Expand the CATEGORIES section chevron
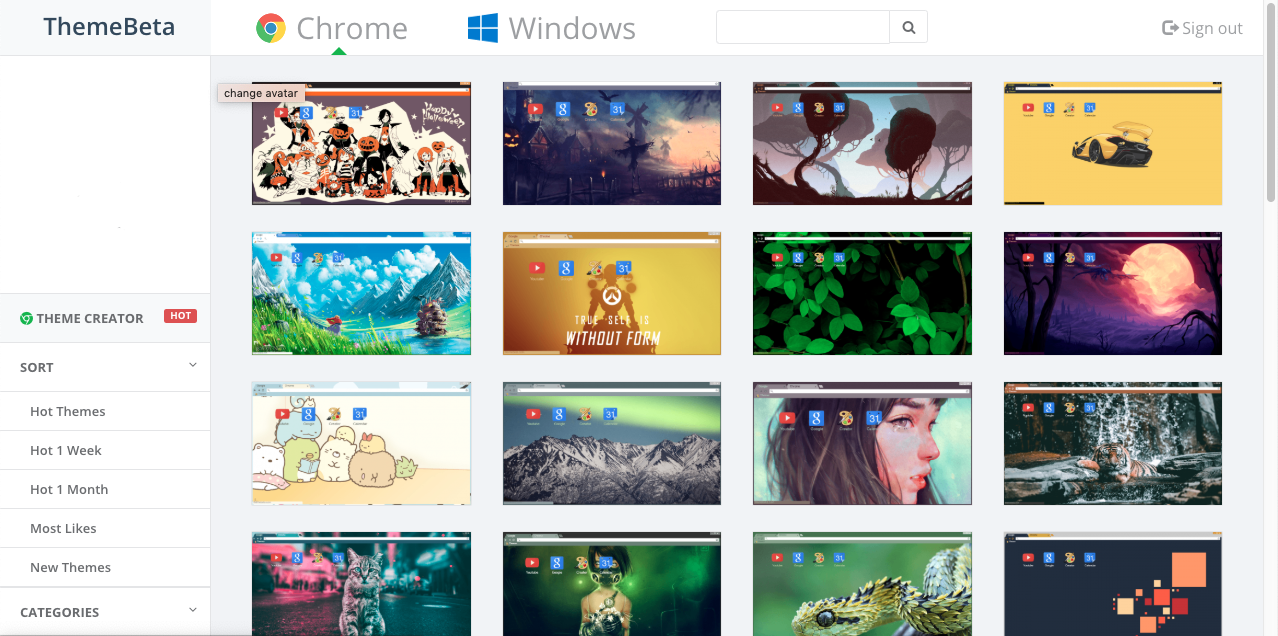The width and height of the screenshot is (1278, 636). point(193,610)
